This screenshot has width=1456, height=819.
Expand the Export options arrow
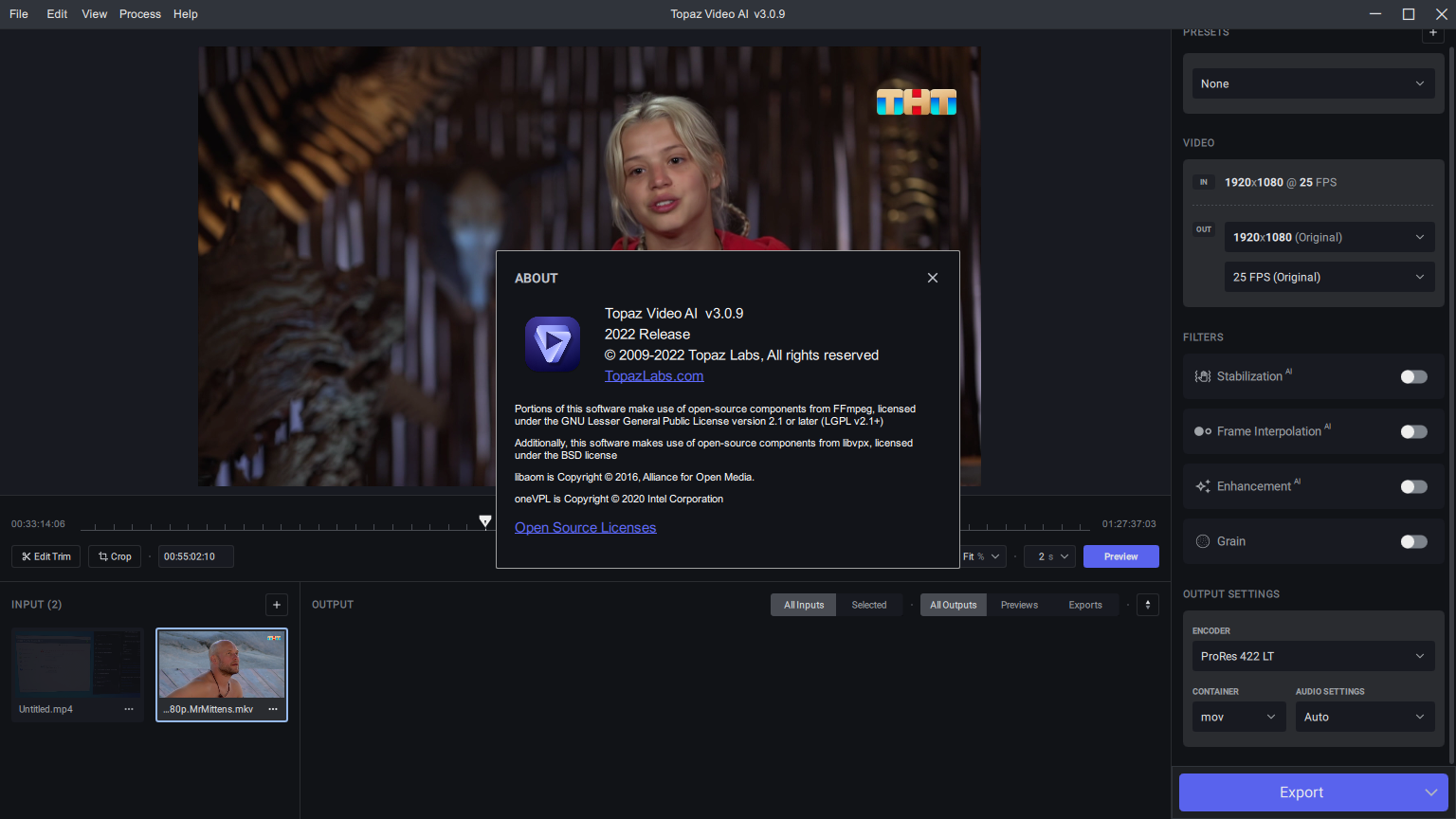(1431, 792)
